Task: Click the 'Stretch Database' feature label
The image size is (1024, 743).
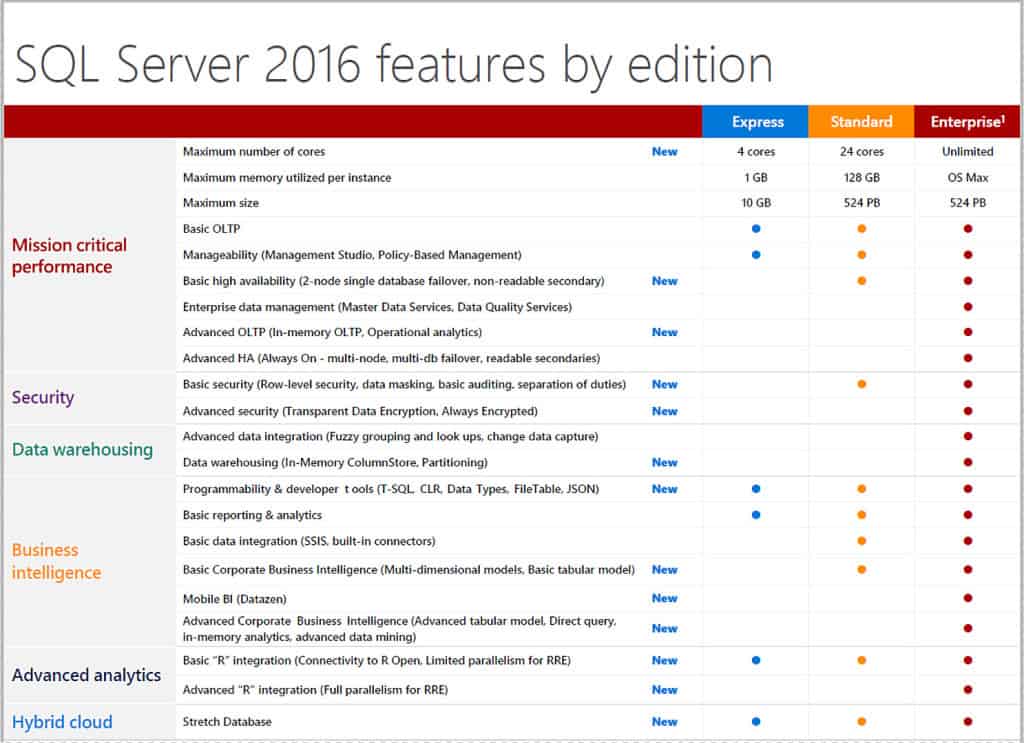Action: 227,721
